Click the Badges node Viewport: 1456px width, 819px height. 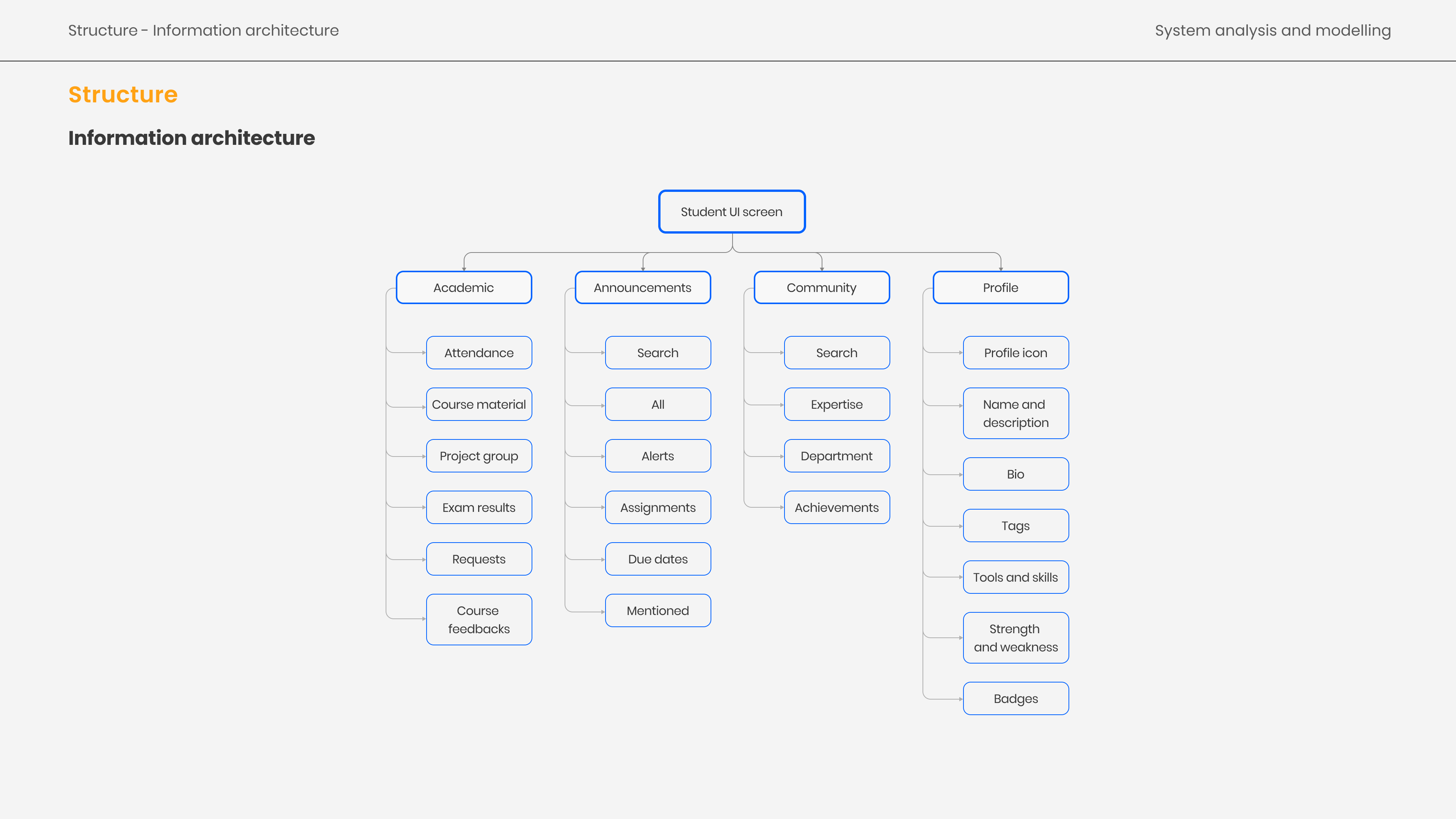click(x=1015, y=698)
